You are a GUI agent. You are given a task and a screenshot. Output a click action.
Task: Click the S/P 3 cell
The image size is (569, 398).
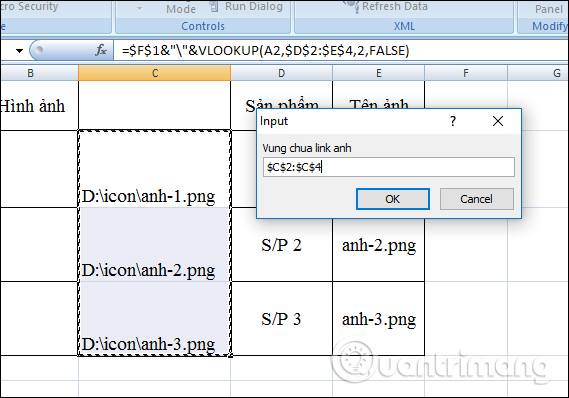[282, 319]
